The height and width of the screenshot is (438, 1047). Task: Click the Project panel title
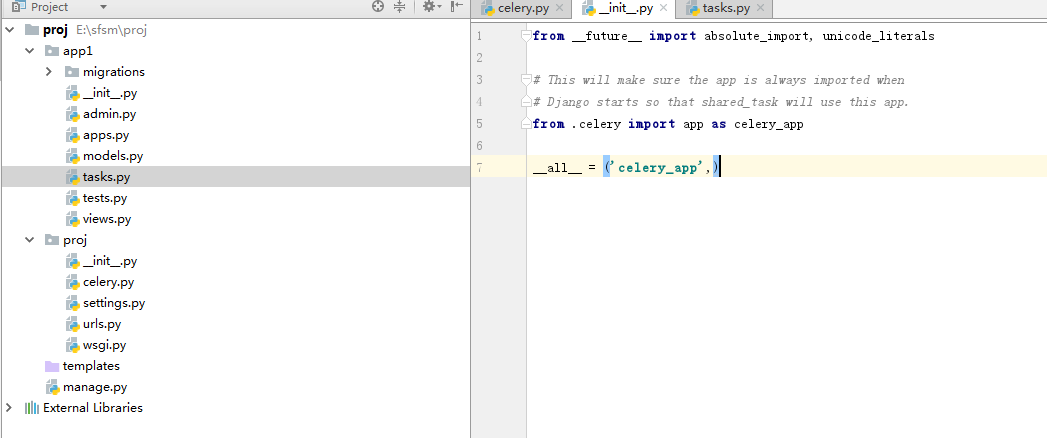(x=49, y=7)
